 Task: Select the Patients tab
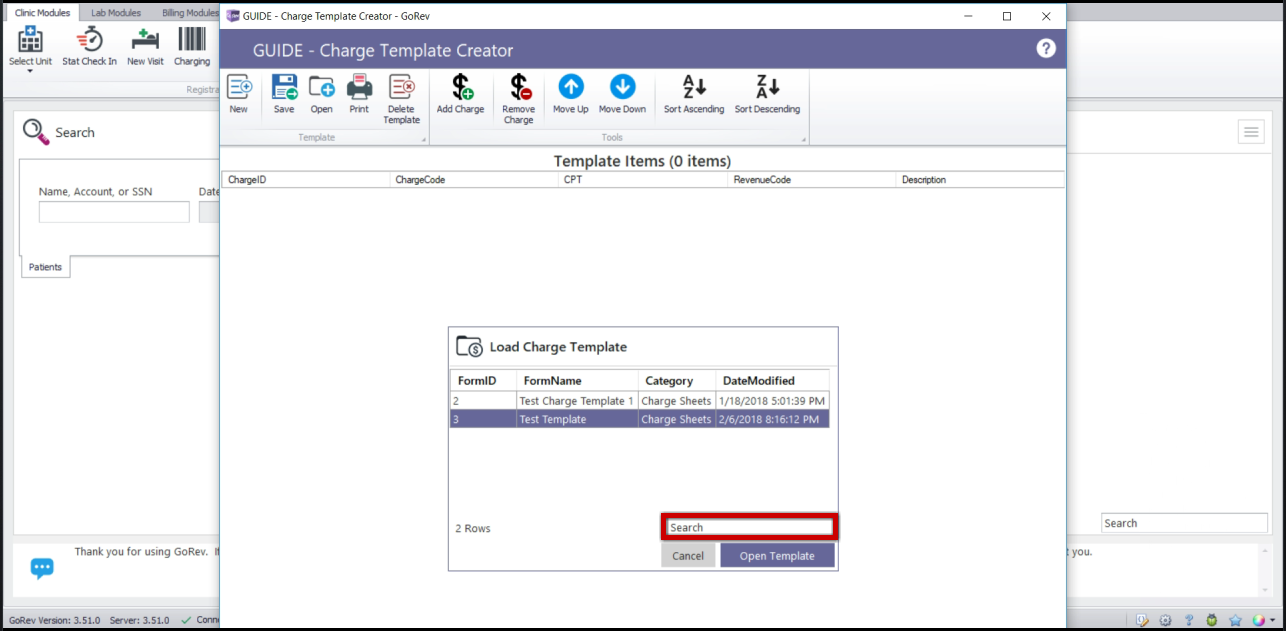click(x=45, y=267)
